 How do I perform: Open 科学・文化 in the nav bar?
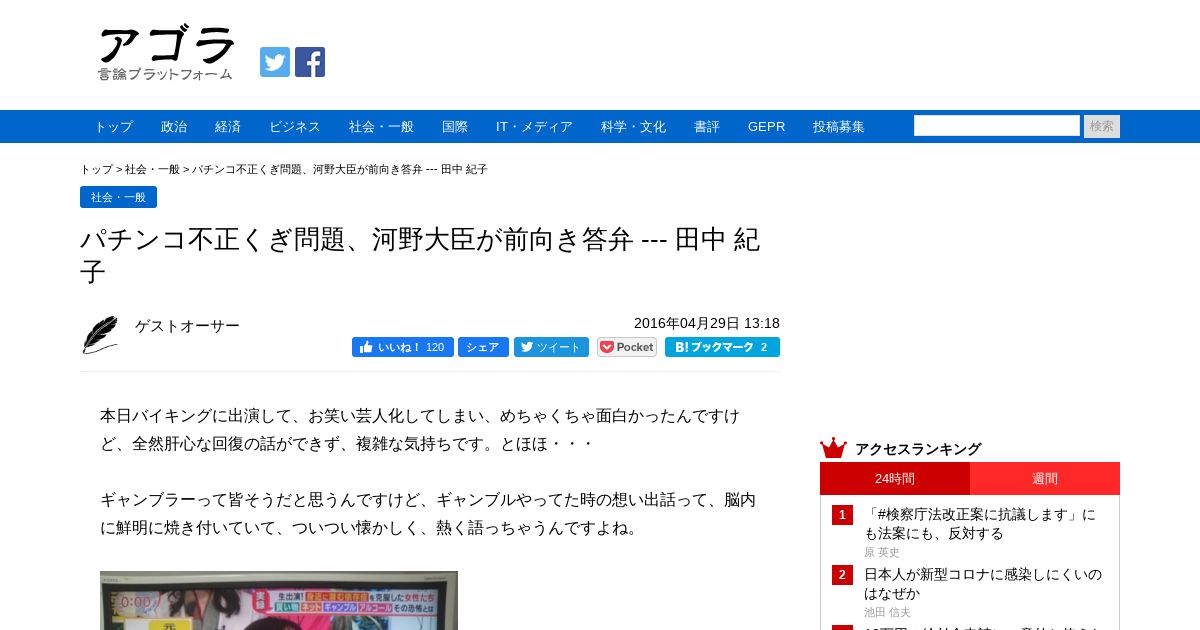pyautogui.click(x=633, y=127)
